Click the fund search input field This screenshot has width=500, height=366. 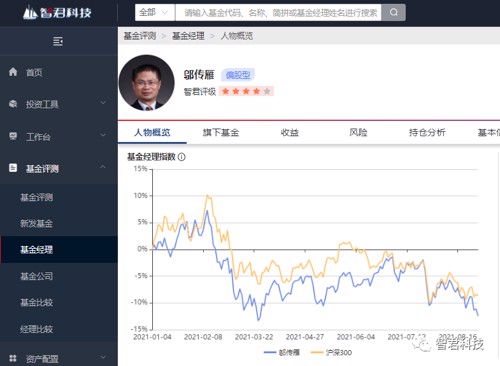[x=278, y=13]
